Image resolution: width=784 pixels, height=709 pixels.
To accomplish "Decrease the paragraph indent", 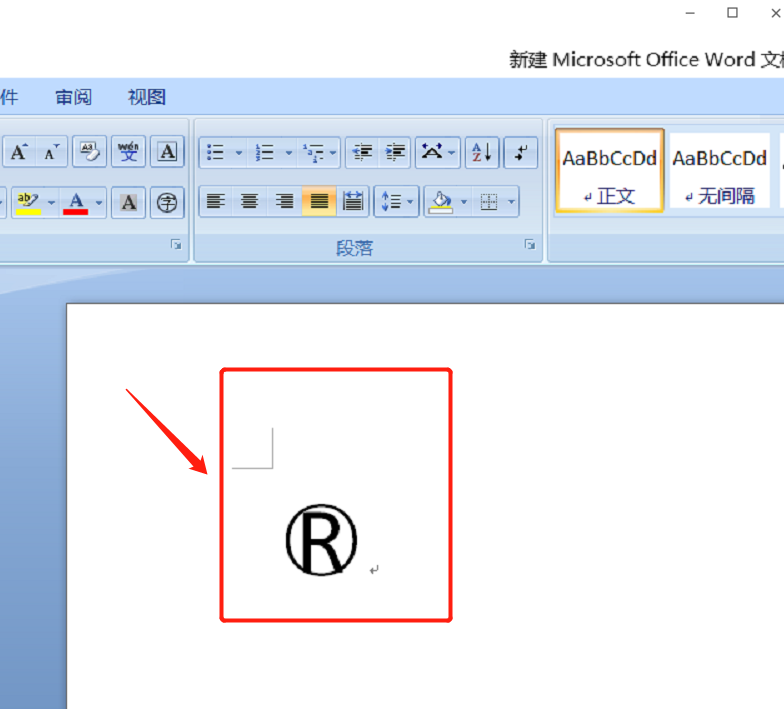I will (x=363, y=153).
